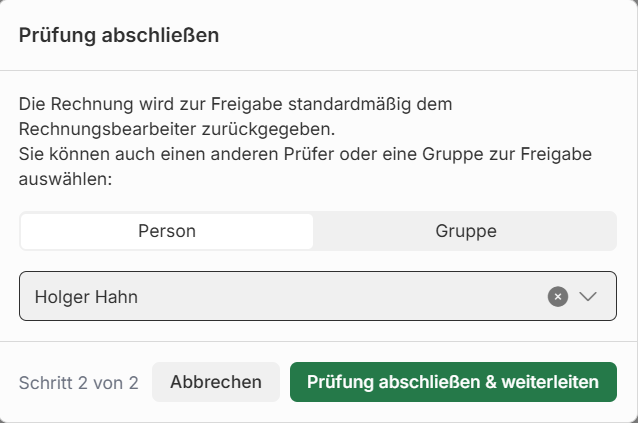Switch to the Person tab
Screen dimensions: 638x423
pos(166,231)
